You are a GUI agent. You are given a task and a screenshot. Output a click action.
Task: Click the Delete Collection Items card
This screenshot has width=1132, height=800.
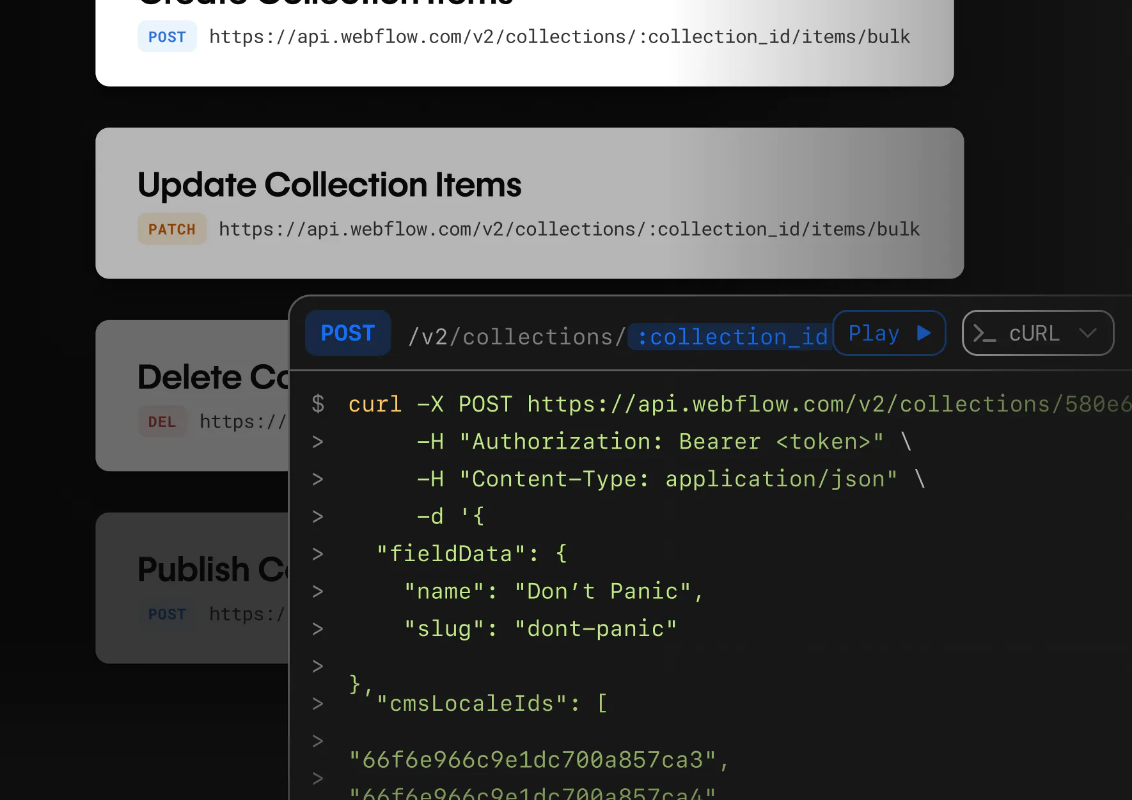point(190,395)
